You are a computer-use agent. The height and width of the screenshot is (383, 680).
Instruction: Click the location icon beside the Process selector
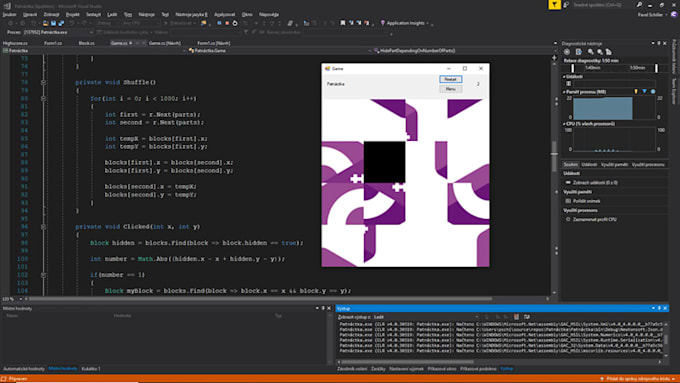click(x=99, y=32)
